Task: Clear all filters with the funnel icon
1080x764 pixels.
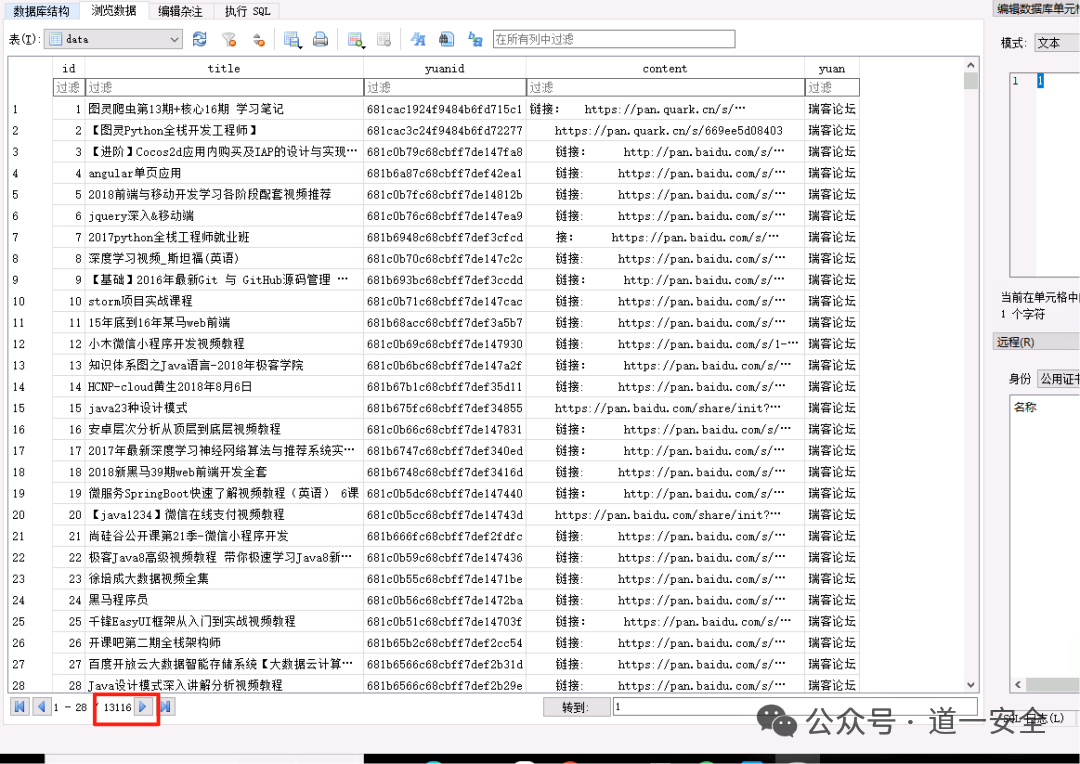Action: (x=229, y=39)
